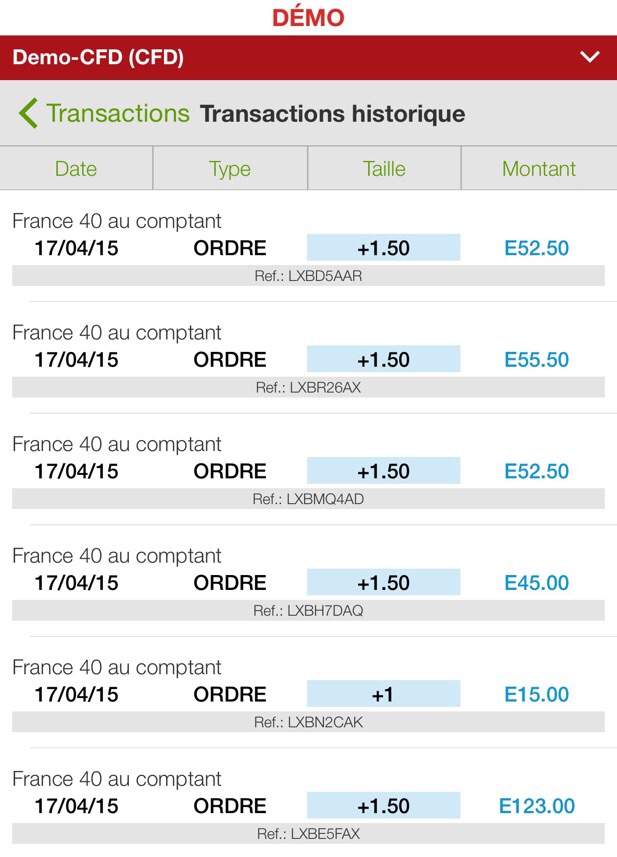Screen dimensions: 617x857
Task: Tap reference row LXBMQ4AD
Action: point(308,499)
